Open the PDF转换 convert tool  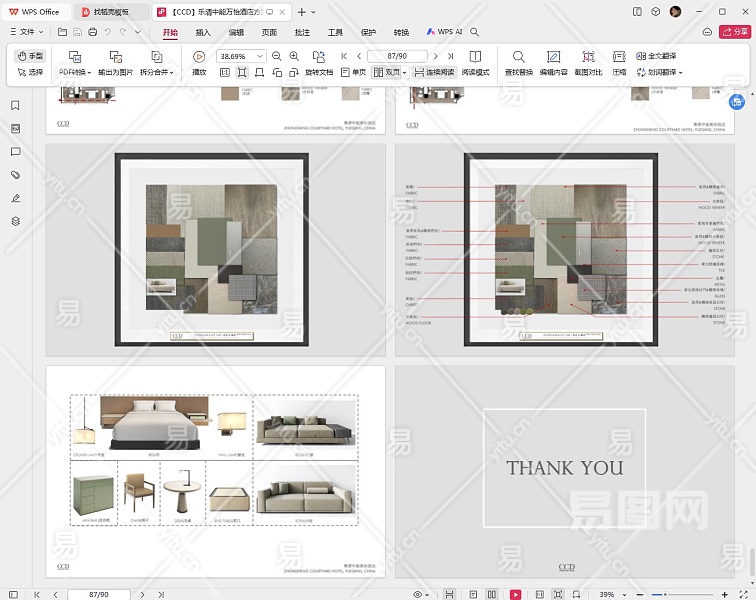(74, 72)
